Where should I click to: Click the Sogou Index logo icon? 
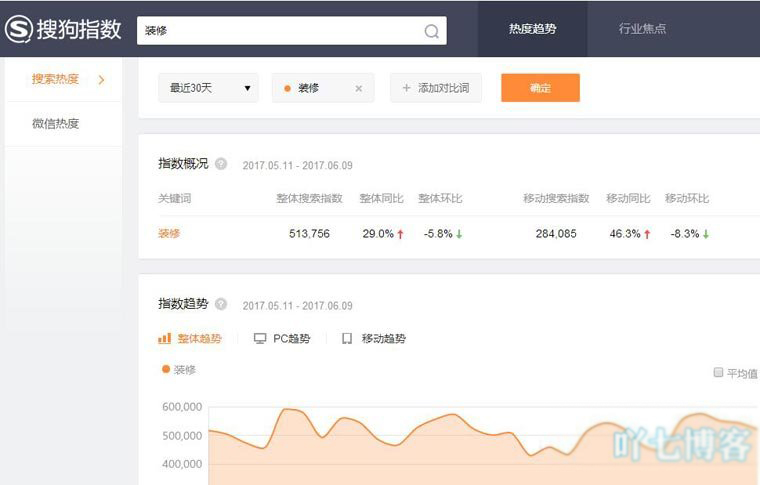18,29
